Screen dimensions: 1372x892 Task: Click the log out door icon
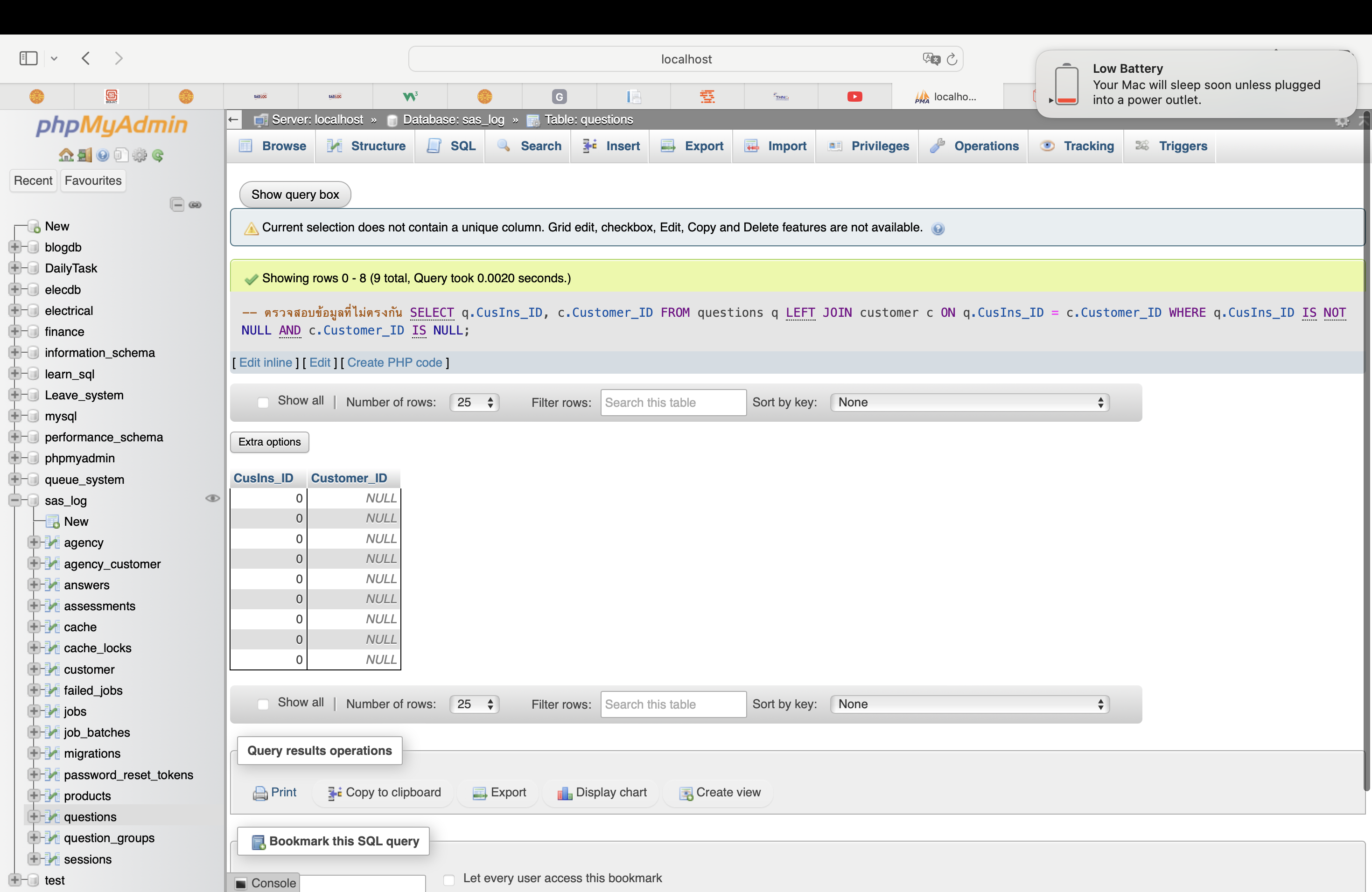pyautogui.click(x=85, y=155)
